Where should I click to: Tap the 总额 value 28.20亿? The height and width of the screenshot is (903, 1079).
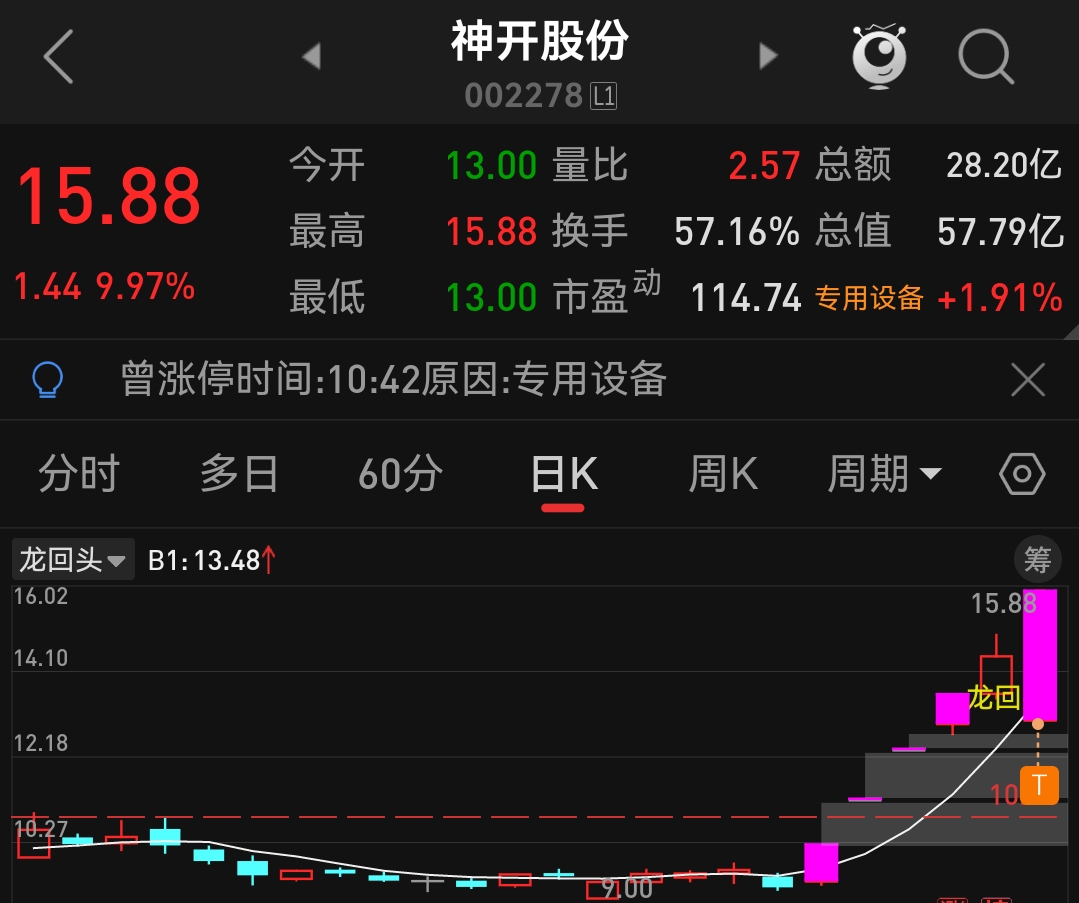(x=1003, y=165)
